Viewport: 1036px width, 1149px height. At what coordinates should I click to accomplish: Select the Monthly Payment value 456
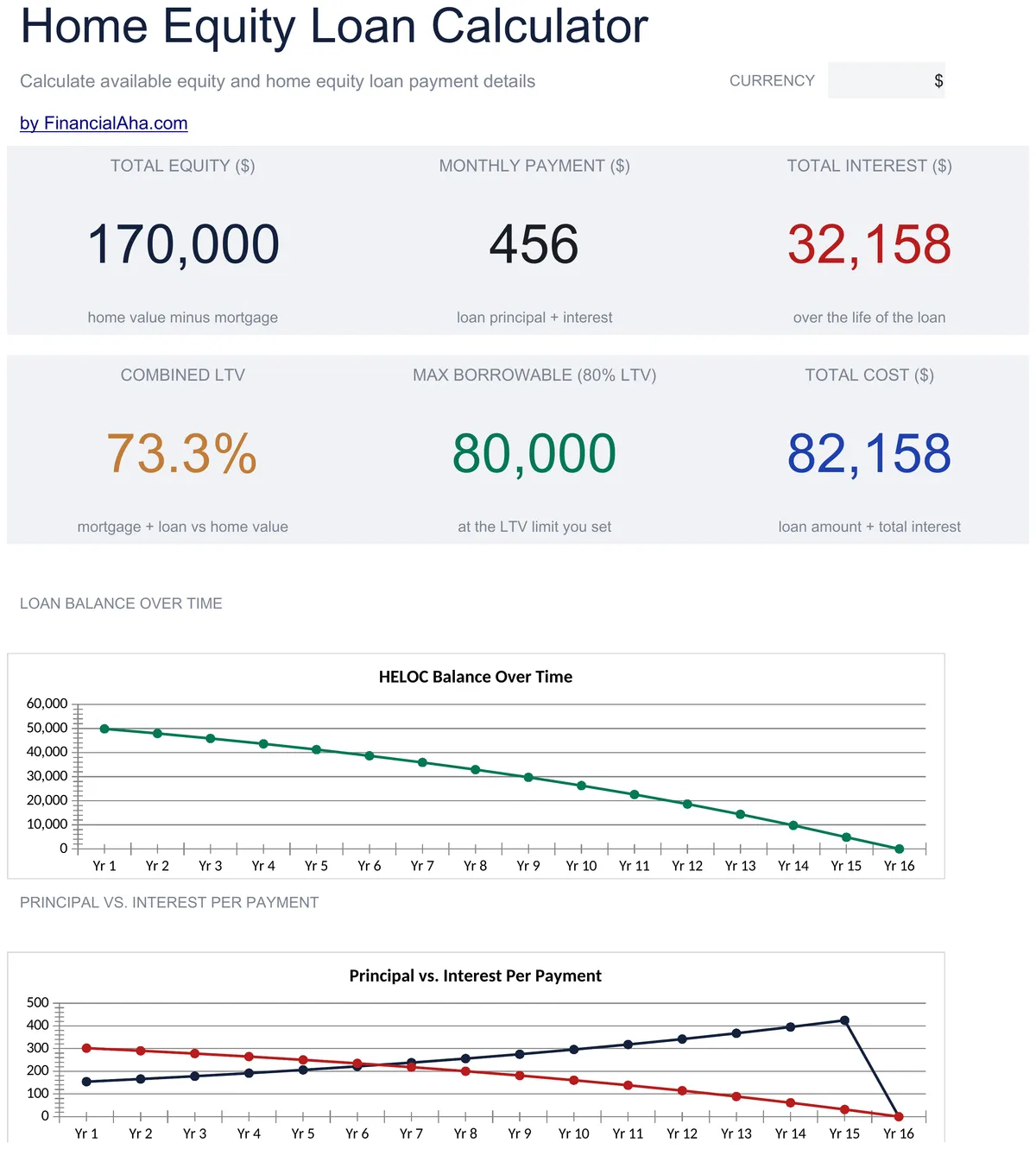tap(534, 244)
